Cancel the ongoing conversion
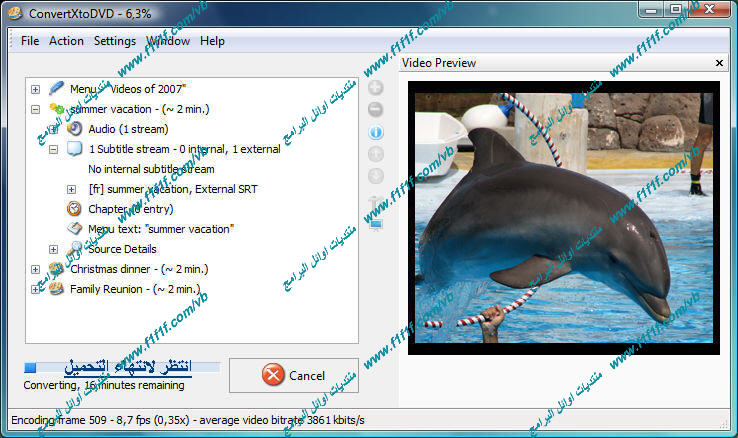 293,376
